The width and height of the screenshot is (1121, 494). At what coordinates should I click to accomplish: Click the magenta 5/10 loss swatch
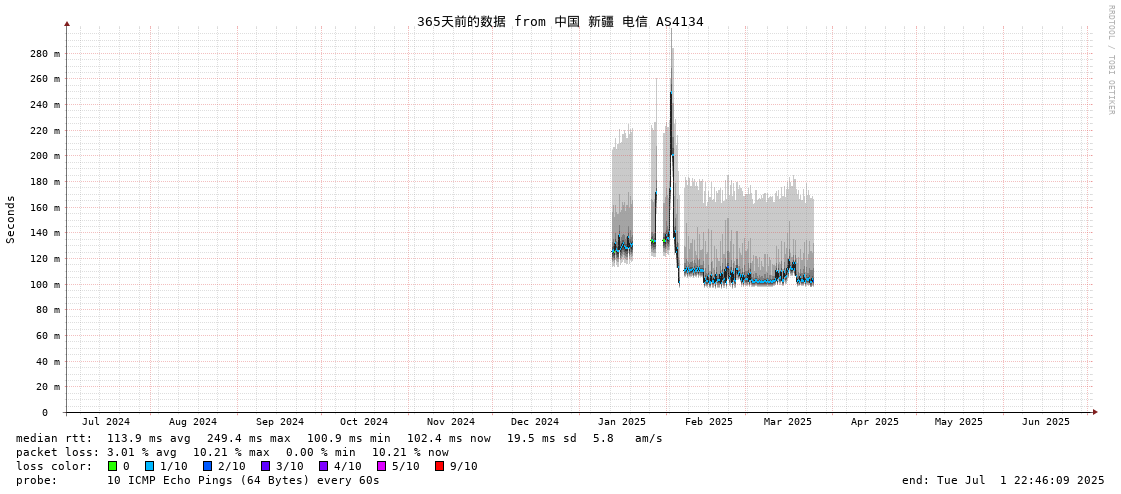(x=381, y=466)
